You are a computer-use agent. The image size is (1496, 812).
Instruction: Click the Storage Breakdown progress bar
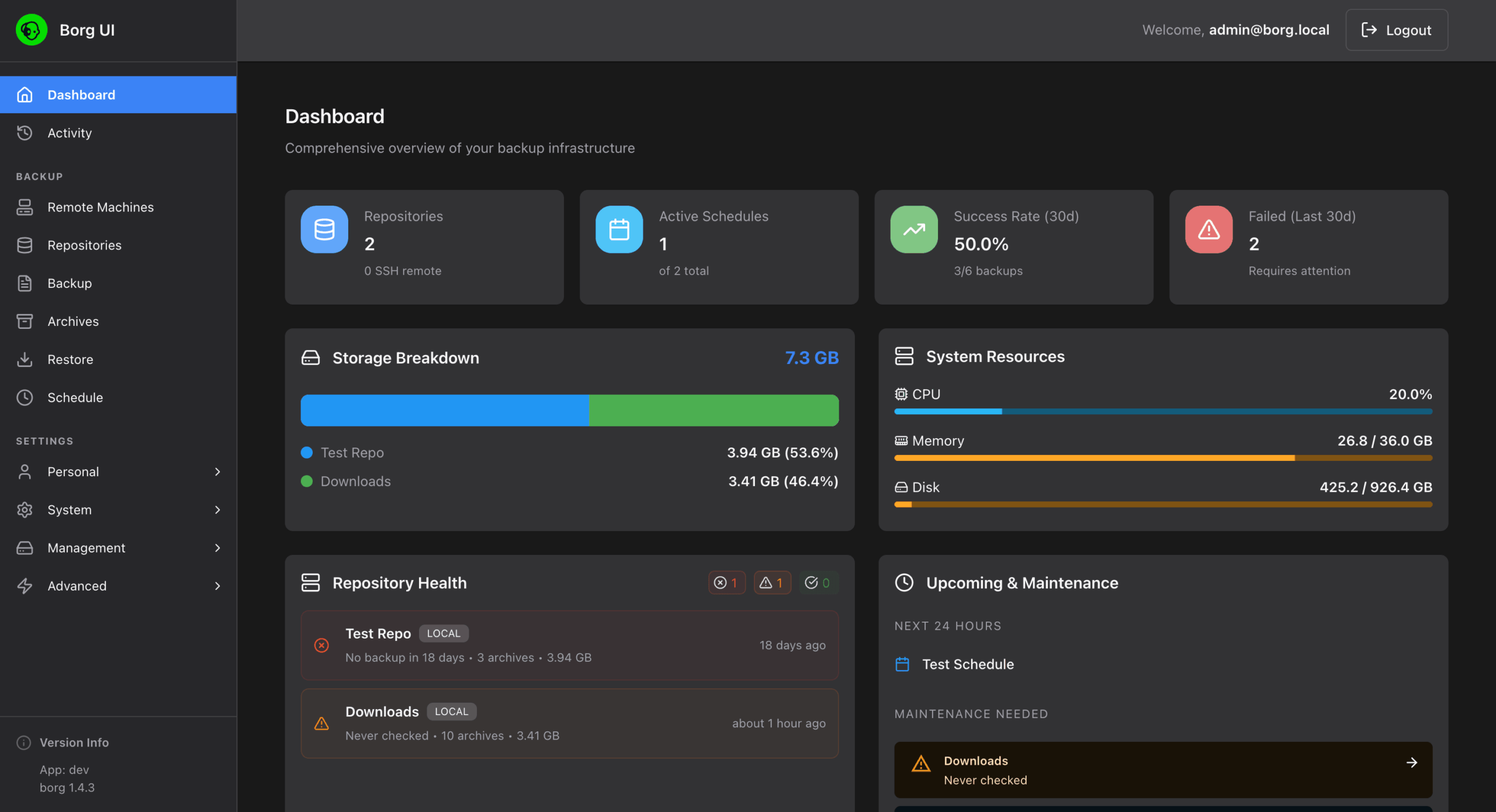(x=569, y=410)
